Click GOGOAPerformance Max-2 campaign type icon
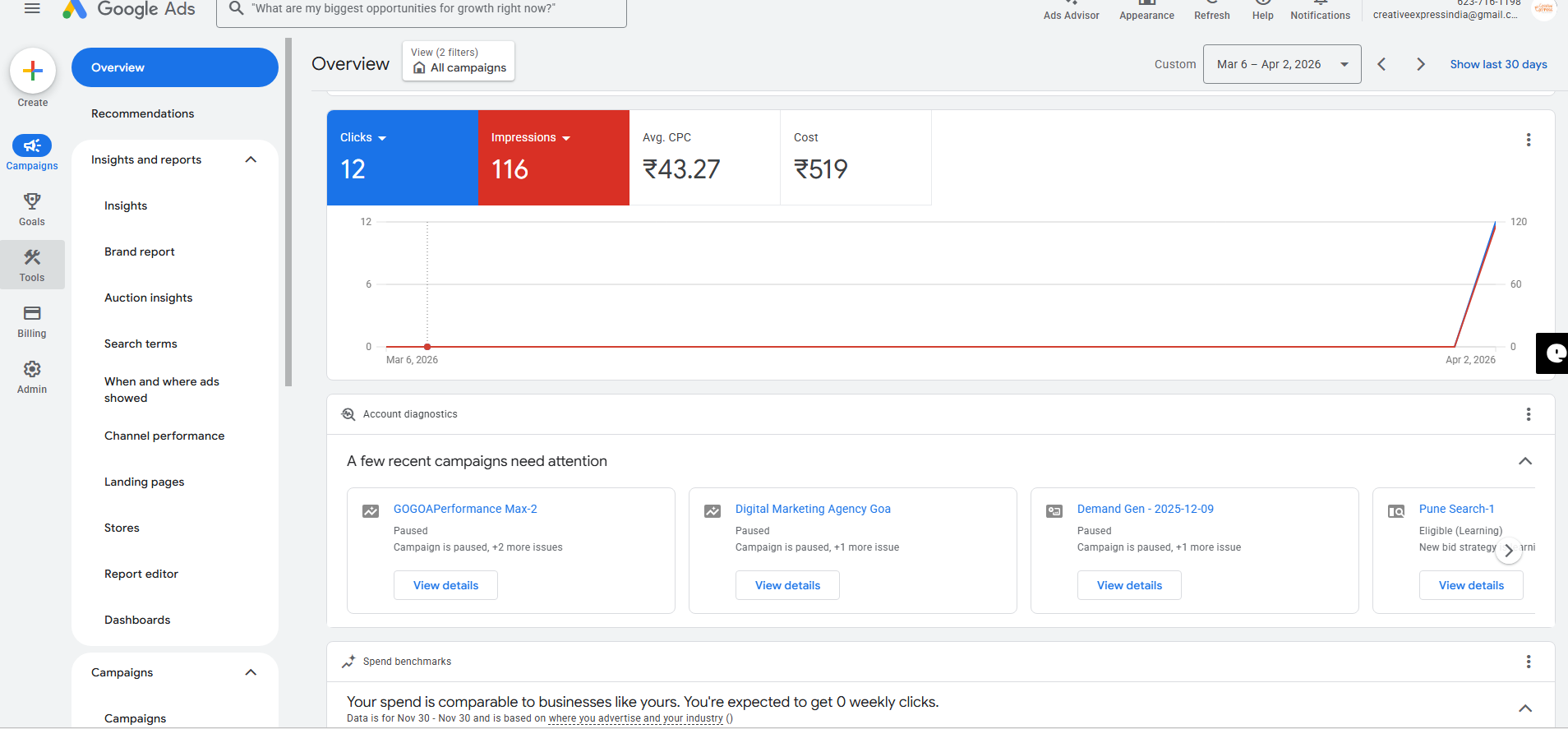 tap(371, 511)
